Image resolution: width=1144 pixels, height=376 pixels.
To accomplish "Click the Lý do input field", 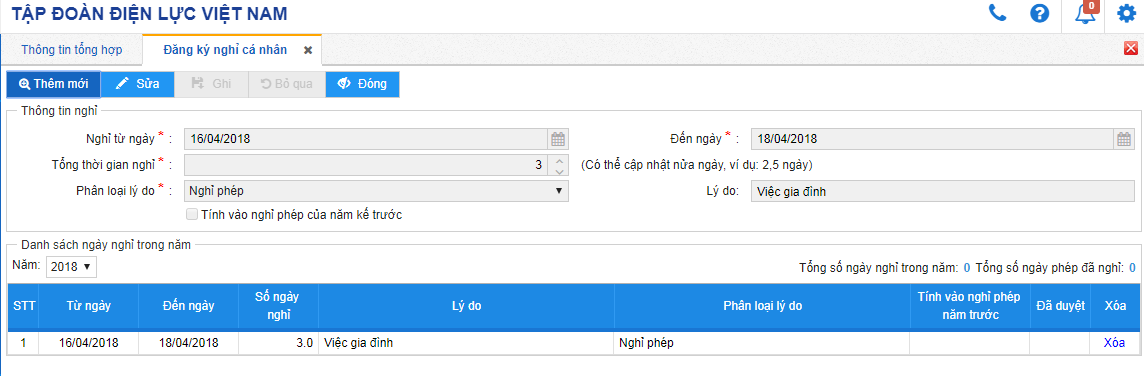I will point(942,191).
